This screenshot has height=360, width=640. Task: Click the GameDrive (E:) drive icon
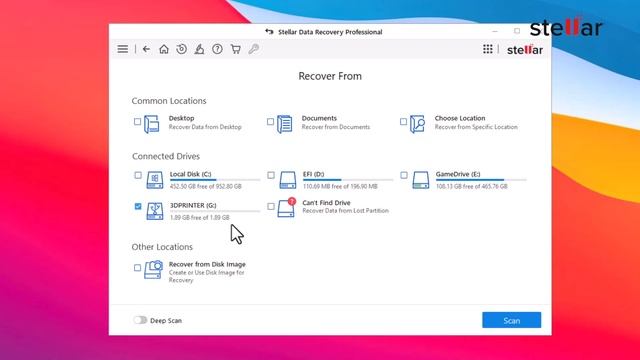(420, 180)
